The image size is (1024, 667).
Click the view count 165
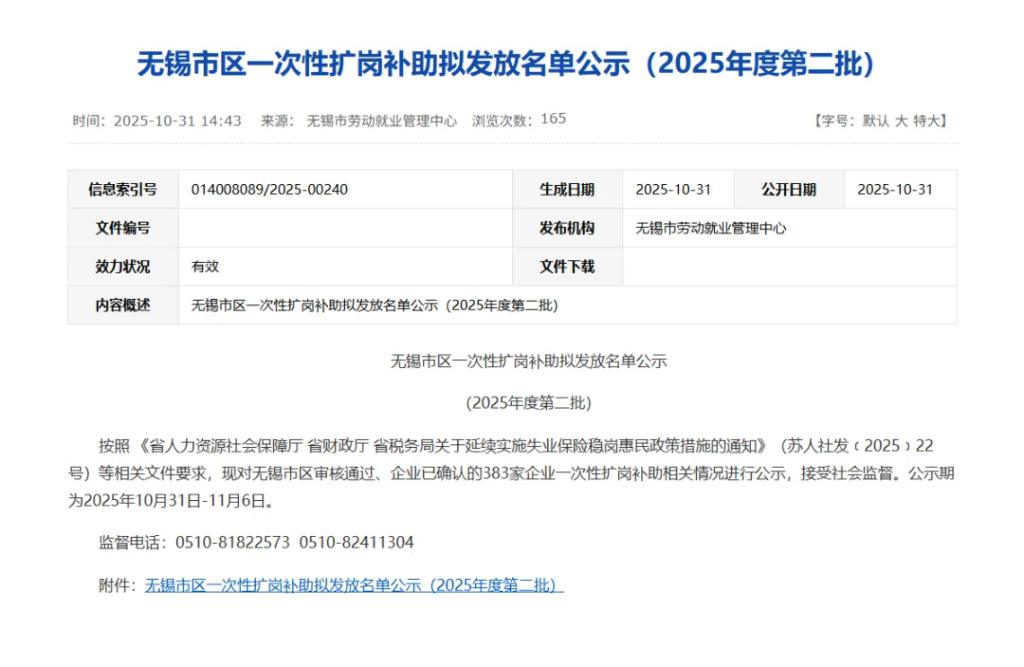553,119
